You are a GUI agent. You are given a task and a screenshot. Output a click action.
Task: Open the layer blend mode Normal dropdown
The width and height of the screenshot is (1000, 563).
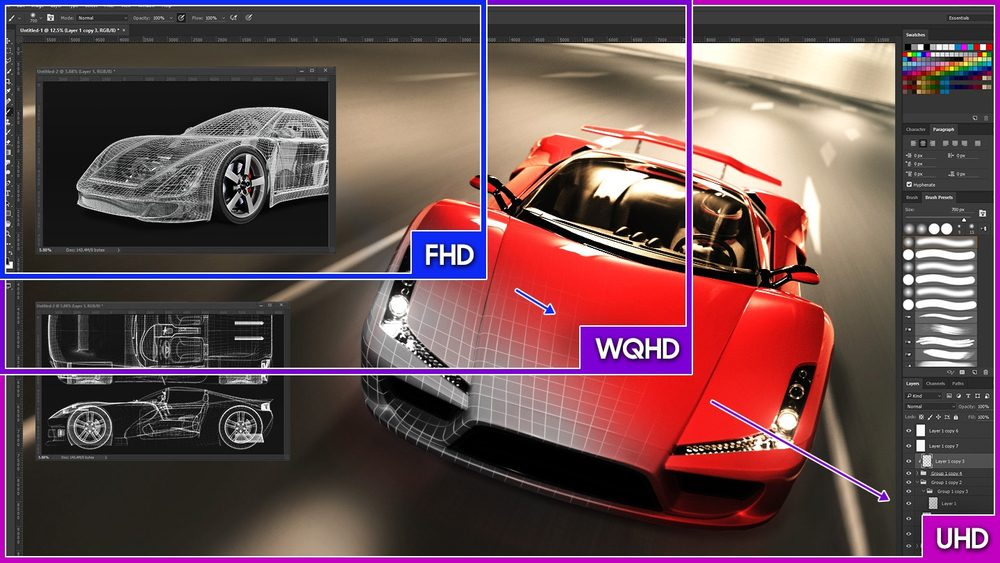point(923,407)
